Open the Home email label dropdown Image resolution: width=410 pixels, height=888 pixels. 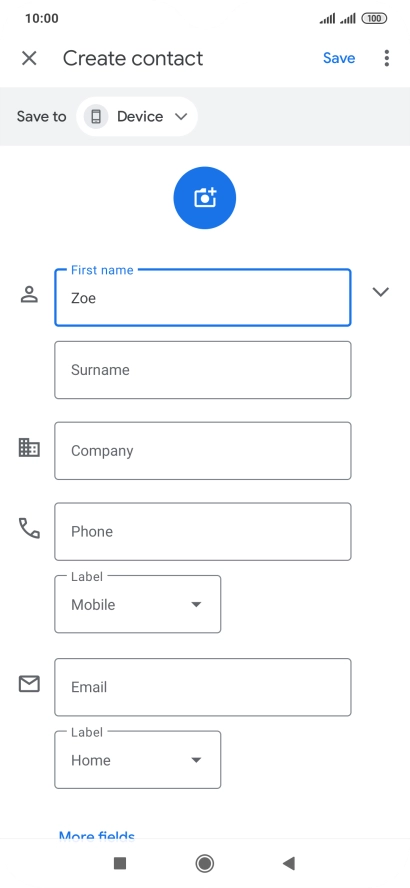click(x=138, y=760)
